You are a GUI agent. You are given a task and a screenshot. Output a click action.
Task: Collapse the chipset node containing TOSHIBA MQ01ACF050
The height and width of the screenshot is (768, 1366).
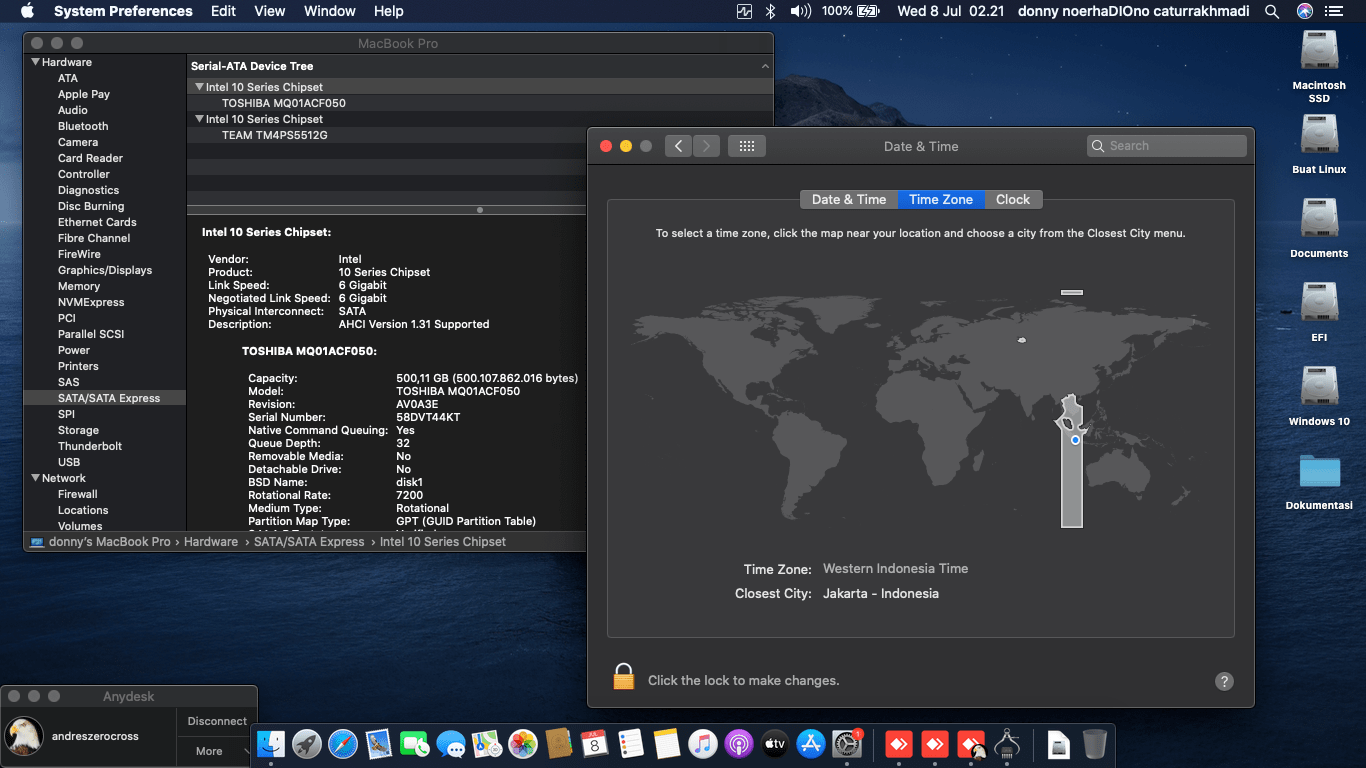pos(199,87)
